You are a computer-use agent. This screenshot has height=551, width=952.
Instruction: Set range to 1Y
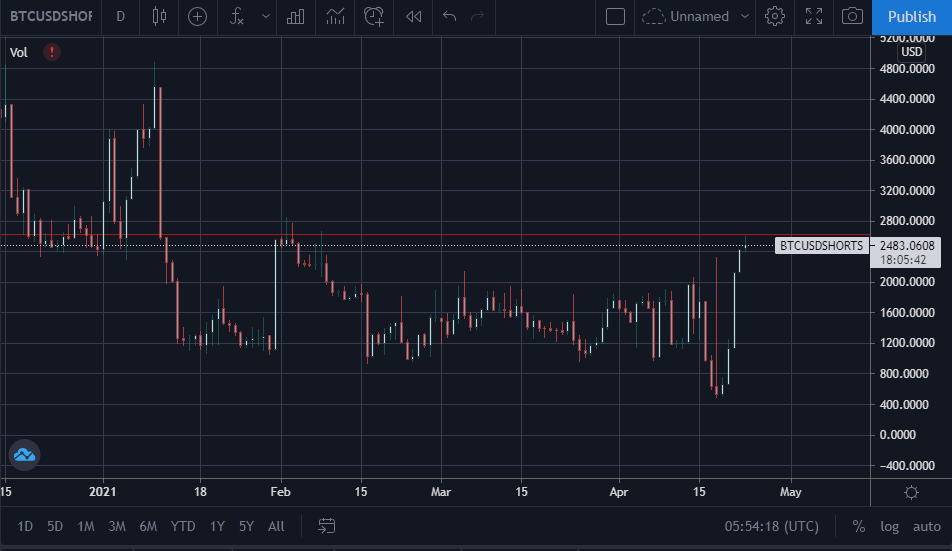[217, 526]
